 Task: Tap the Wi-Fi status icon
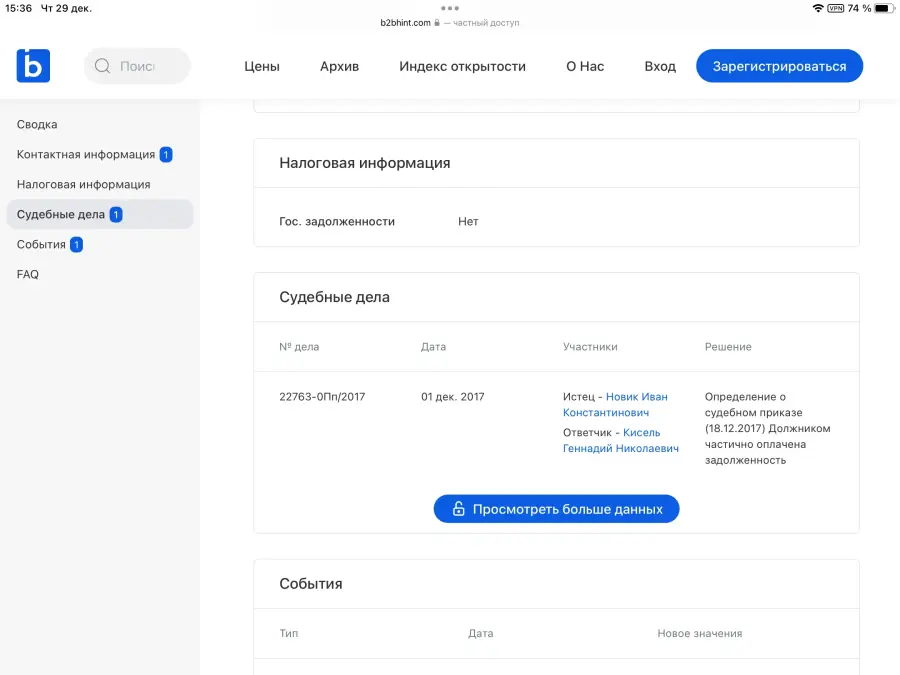(x=818, y=8)
